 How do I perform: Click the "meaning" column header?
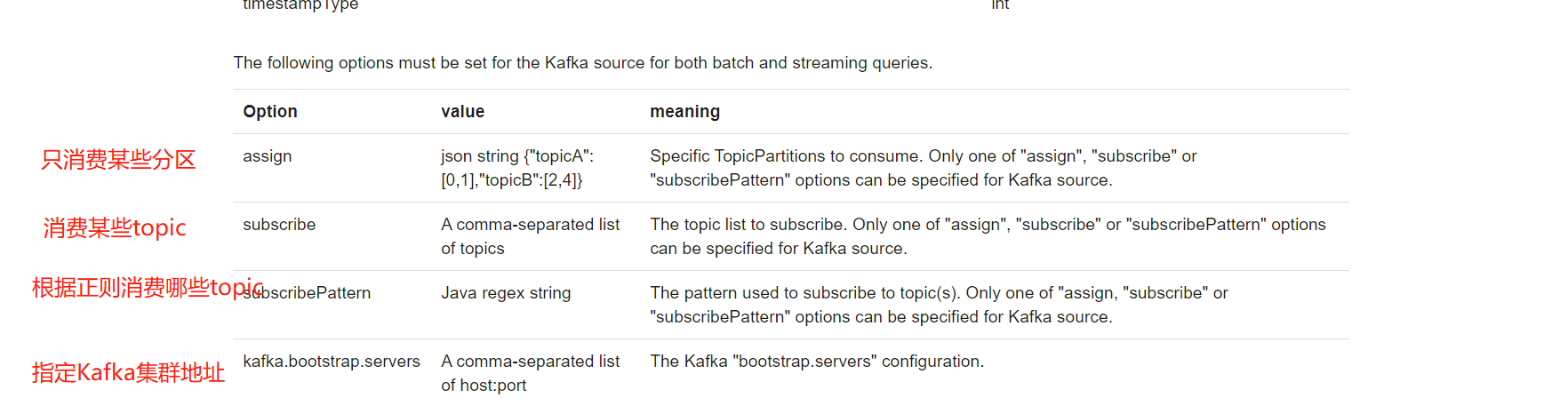point(684,112)
